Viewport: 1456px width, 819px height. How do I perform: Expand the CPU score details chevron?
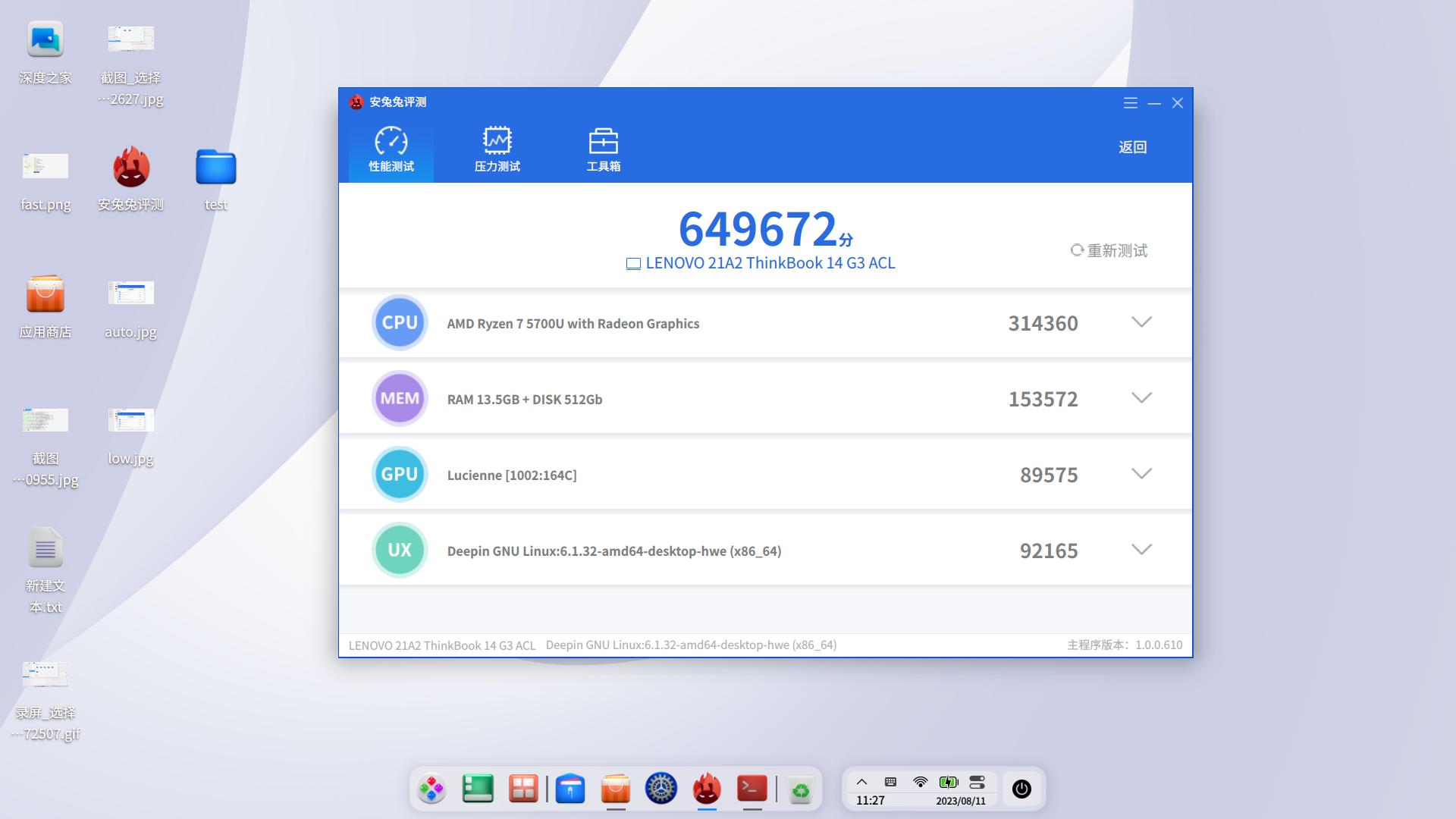tap(1141, 322)
